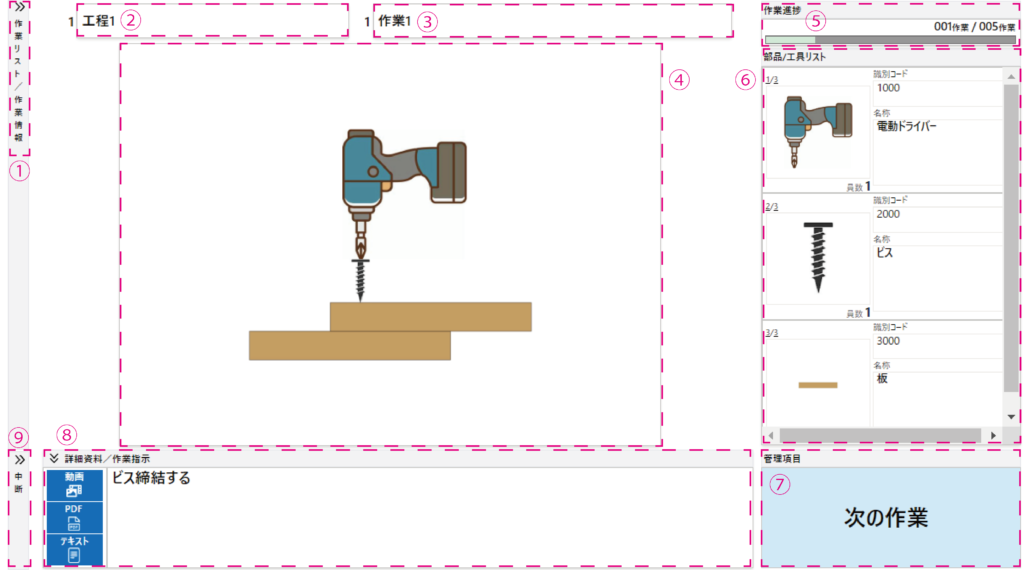This screenshot has height=570, width=1024.
Task: Select the ビス screw thumbnail in parts list
Action: (x=816, y=256)
